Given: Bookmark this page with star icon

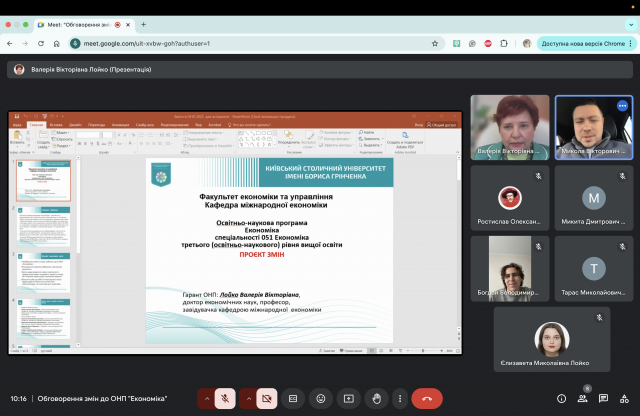Looking at the screenshot, I should (x=435, y=44).
